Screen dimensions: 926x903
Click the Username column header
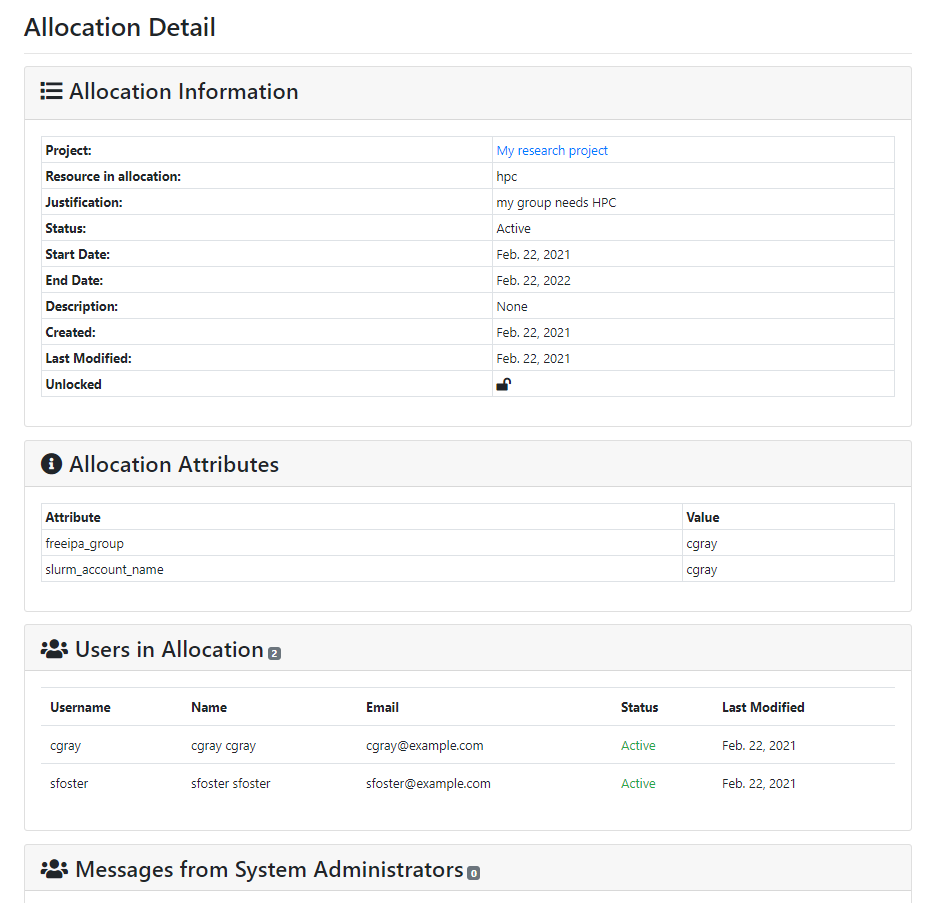click(80, 707)
